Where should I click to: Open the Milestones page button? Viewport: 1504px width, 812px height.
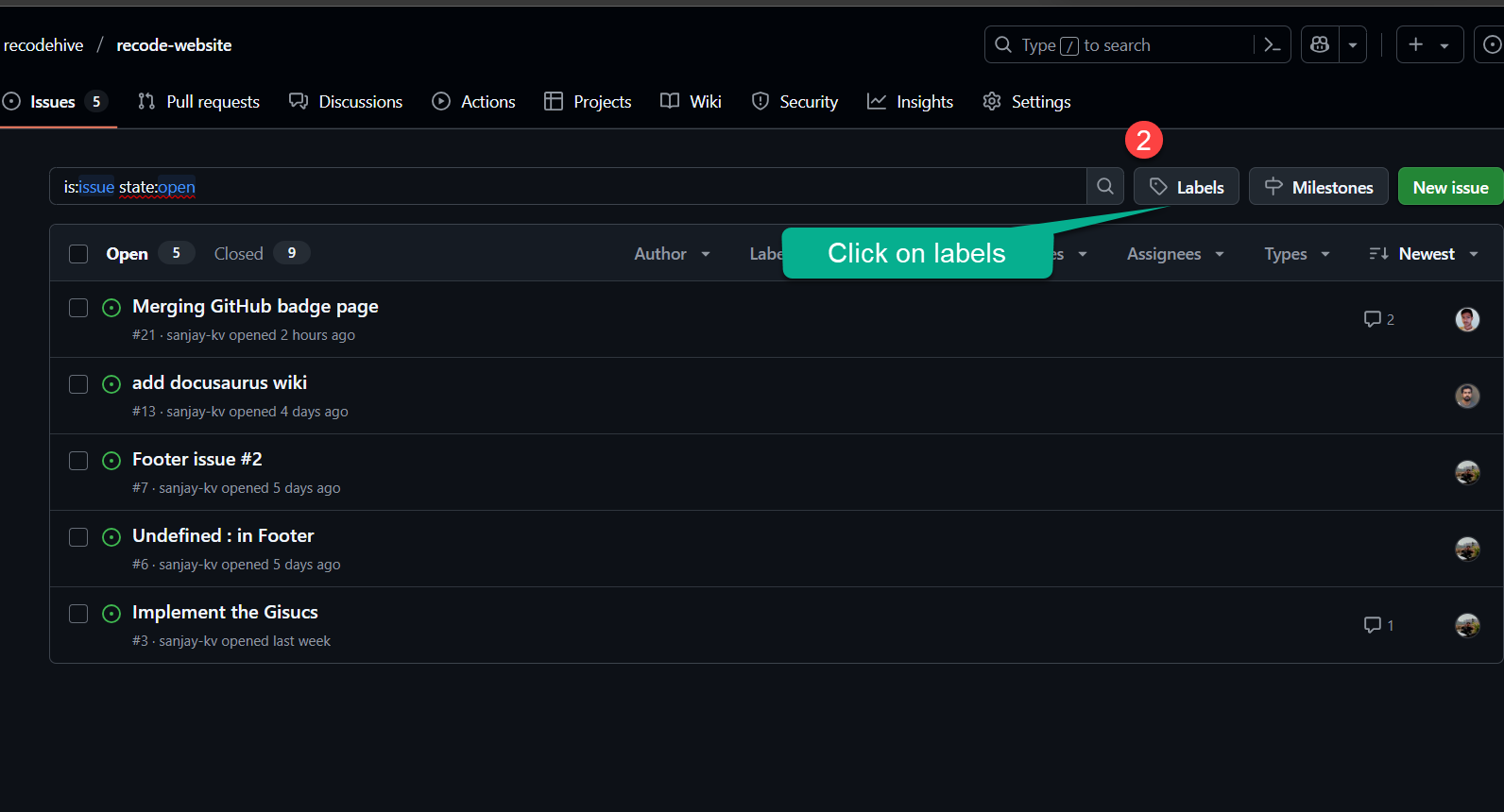tap(1319, 186)
